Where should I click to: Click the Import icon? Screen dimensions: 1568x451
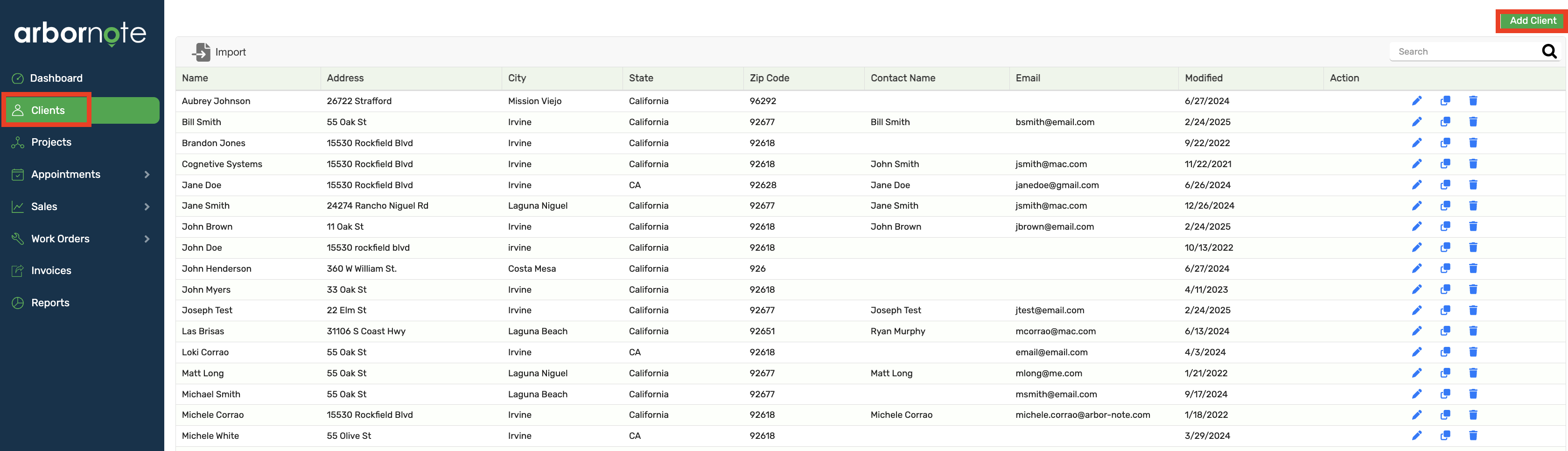click(x=202, y=52)
